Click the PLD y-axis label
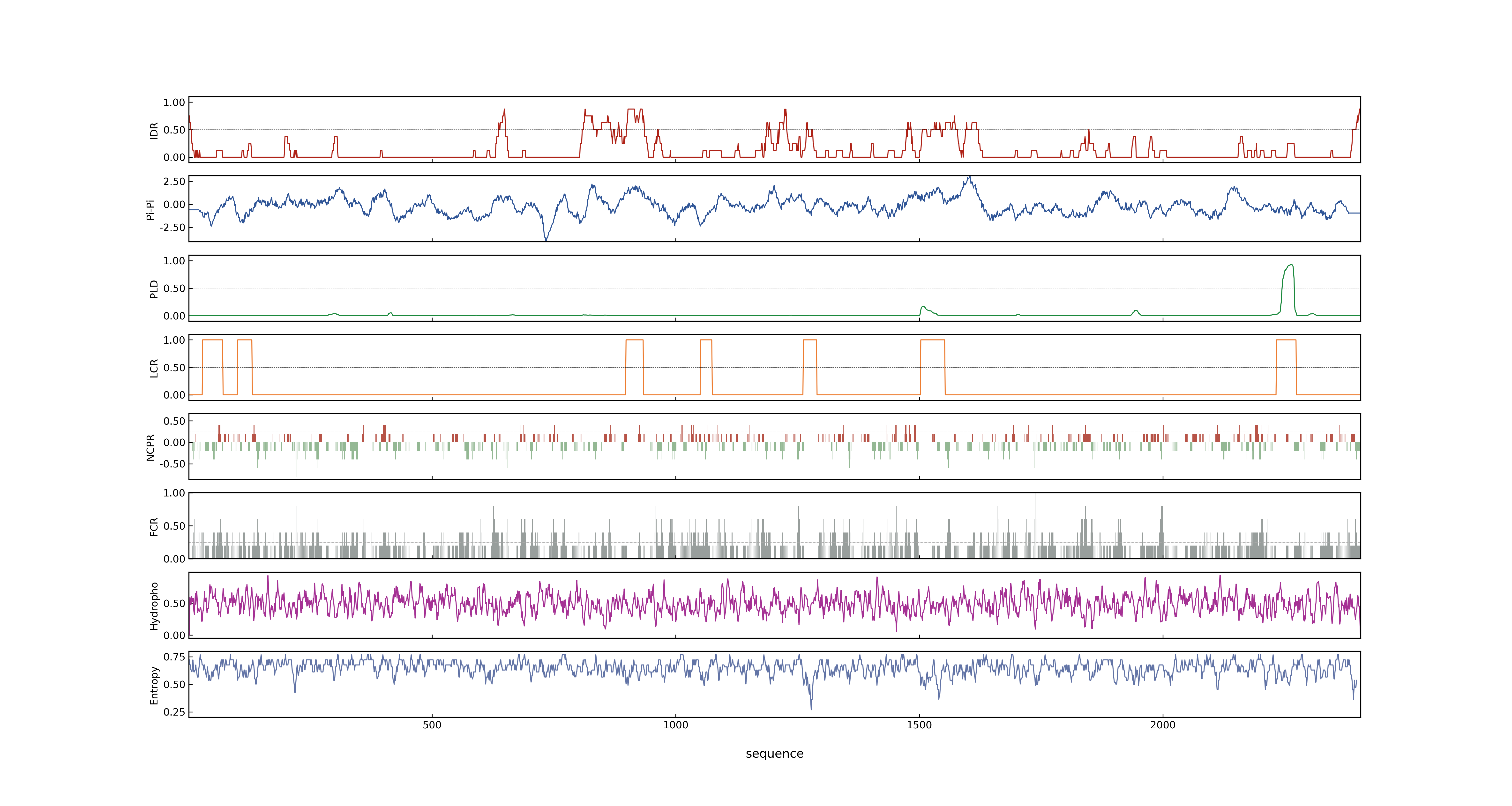 tap(154, 288)
